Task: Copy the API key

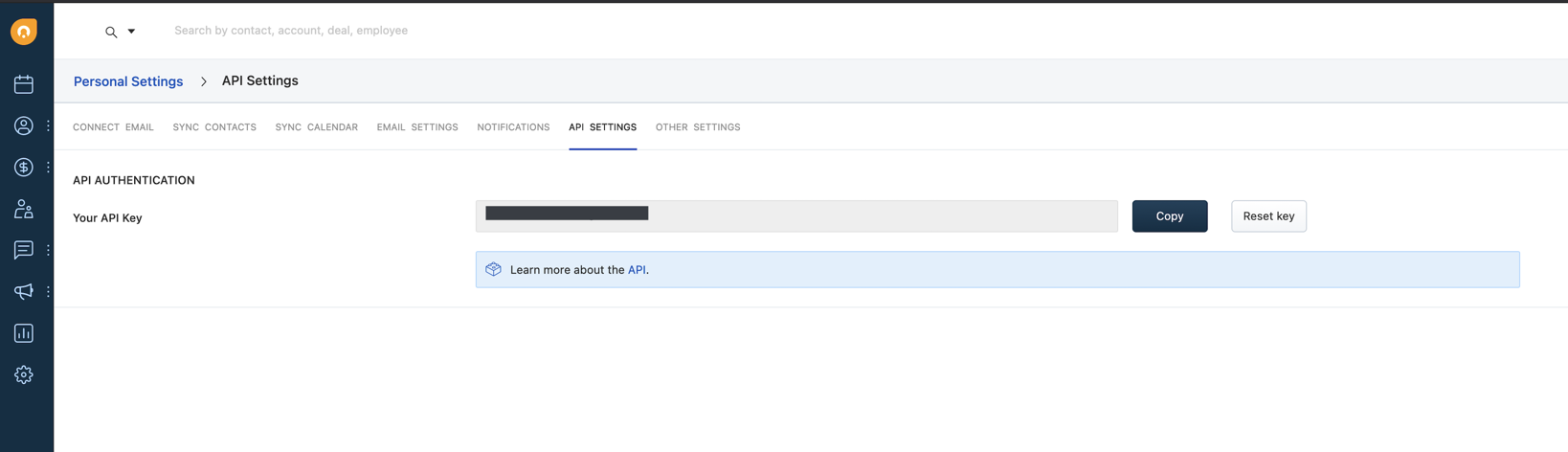Action: (x=1170, y=216)
